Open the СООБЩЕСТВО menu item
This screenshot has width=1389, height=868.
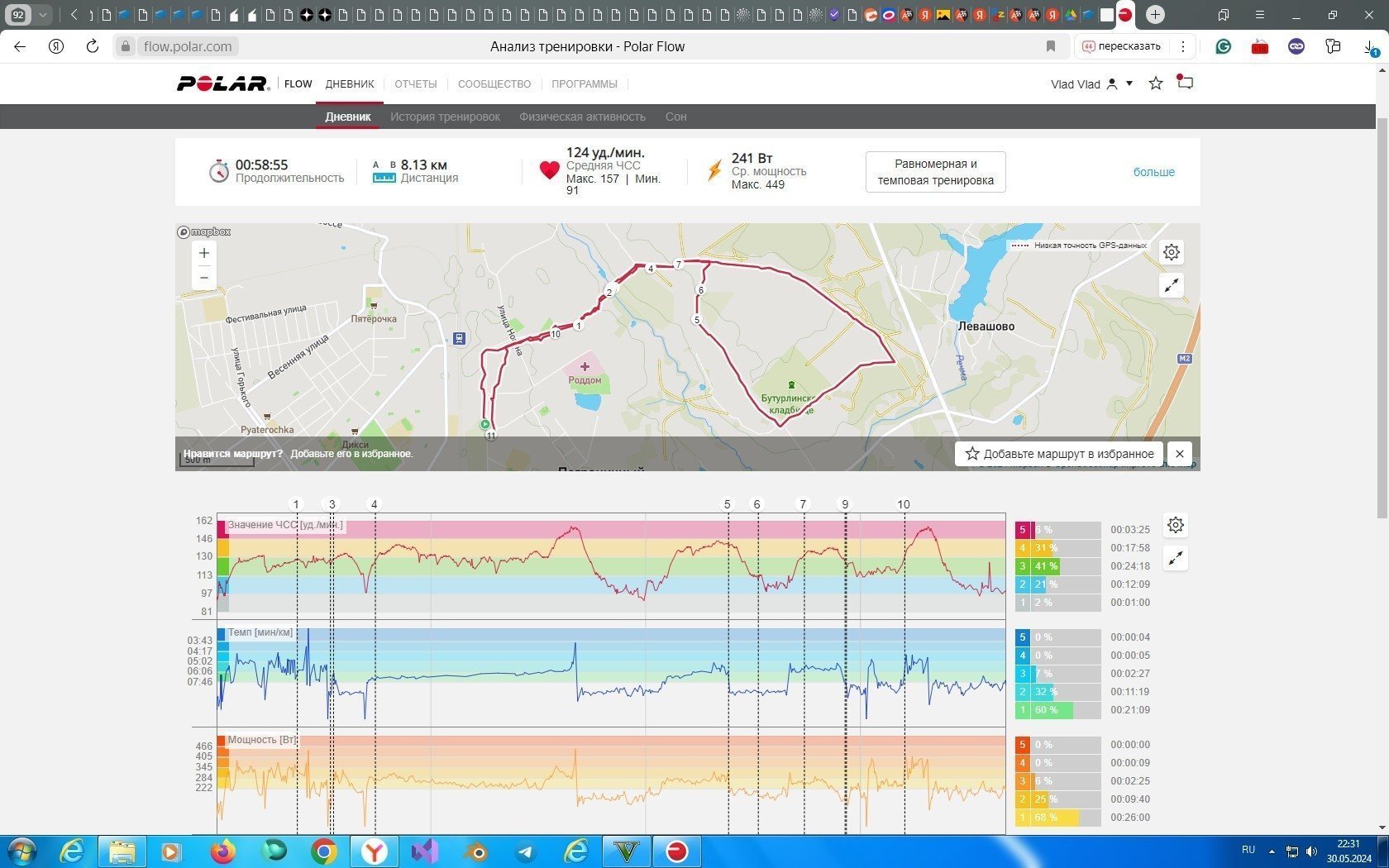(x=494, y=84)
